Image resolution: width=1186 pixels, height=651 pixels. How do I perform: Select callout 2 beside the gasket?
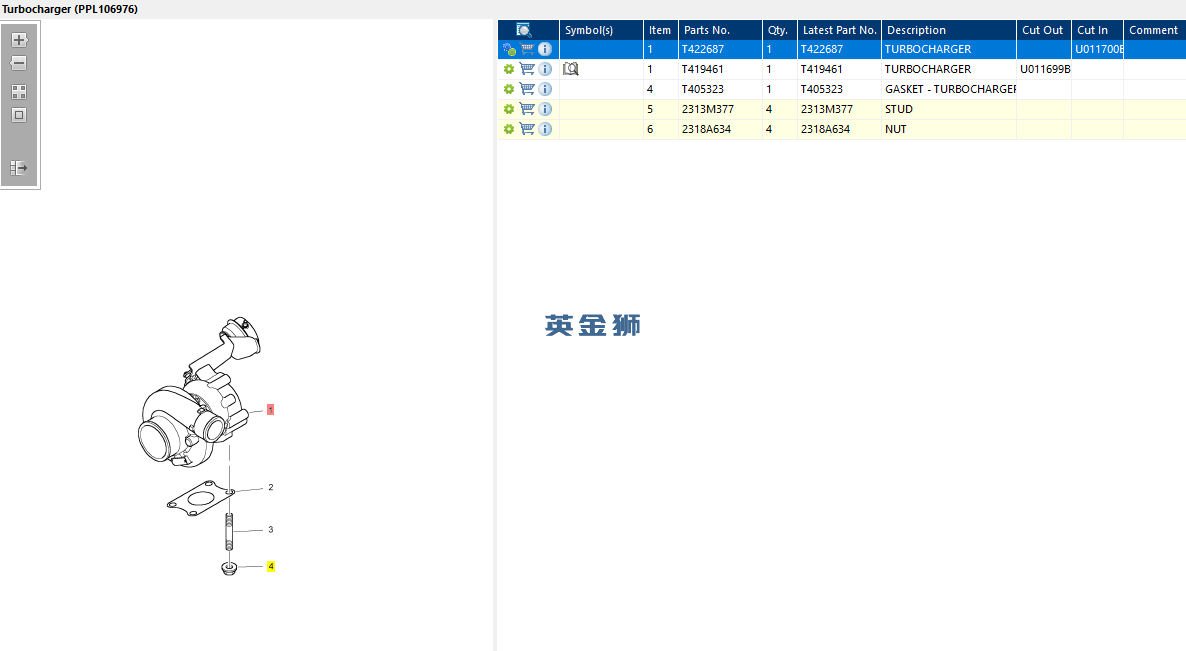(x=271, y=488)
